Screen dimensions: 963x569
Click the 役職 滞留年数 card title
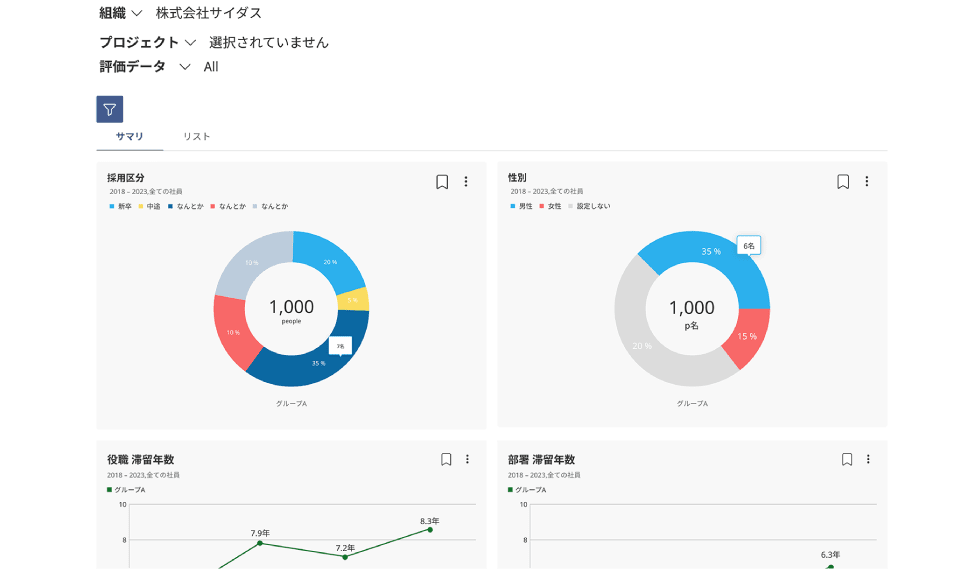141,460
